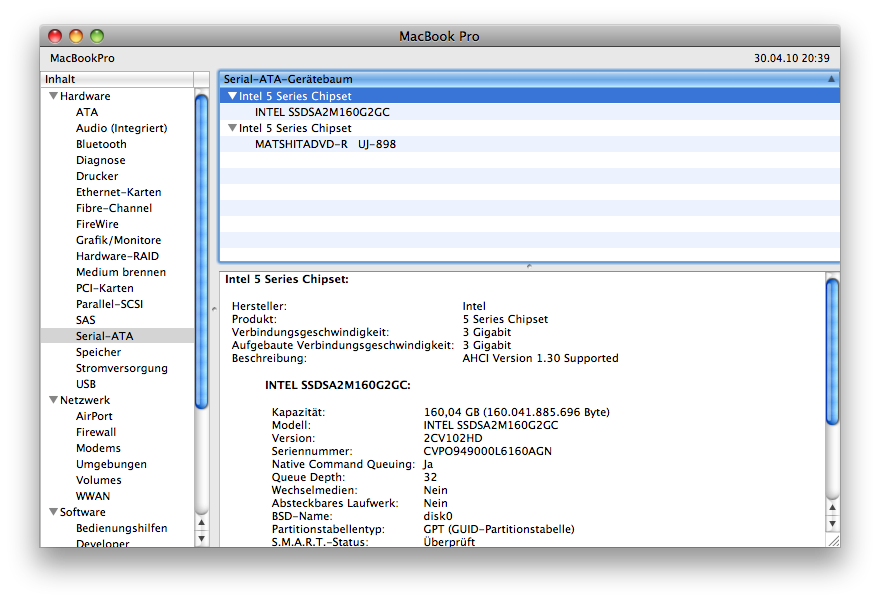Click the AHCI Version 1.30 Supported text
This screenshot has width=880, height=602.
pos(540,359)
